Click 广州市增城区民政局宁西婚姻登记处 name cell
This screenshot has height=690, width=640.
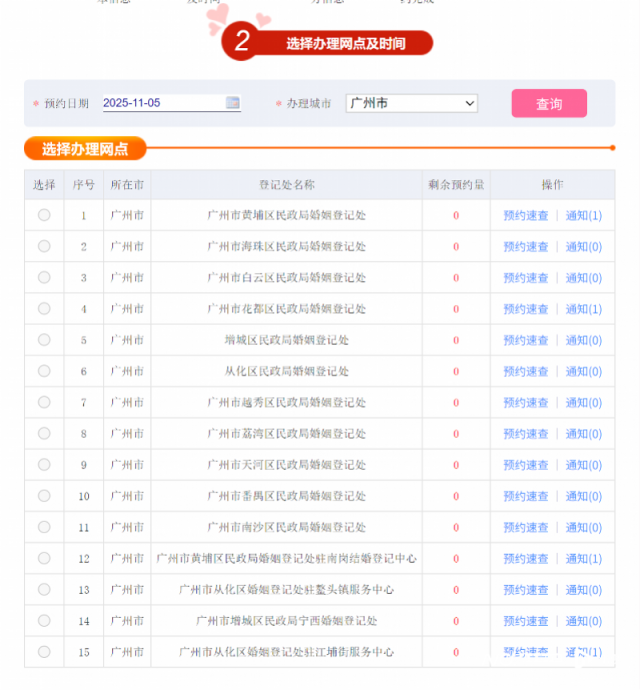(x=287, y=621)
